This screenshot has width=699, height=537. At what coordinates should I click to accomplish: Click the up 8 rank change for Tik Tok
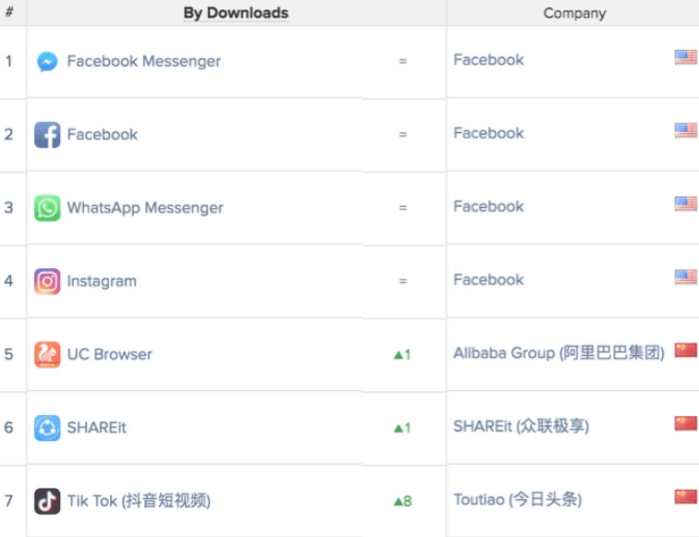pyautogui.click(x=403, y=501)
